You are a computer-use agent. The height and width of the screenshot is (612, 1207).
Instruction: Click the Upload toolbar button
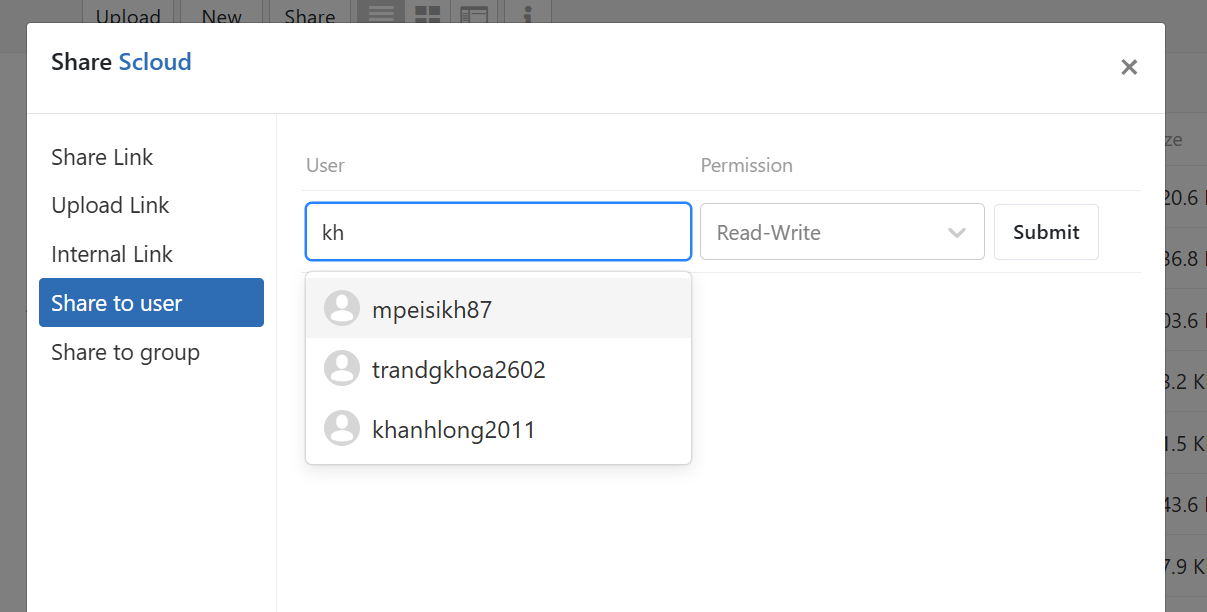[x=128, y=15]
